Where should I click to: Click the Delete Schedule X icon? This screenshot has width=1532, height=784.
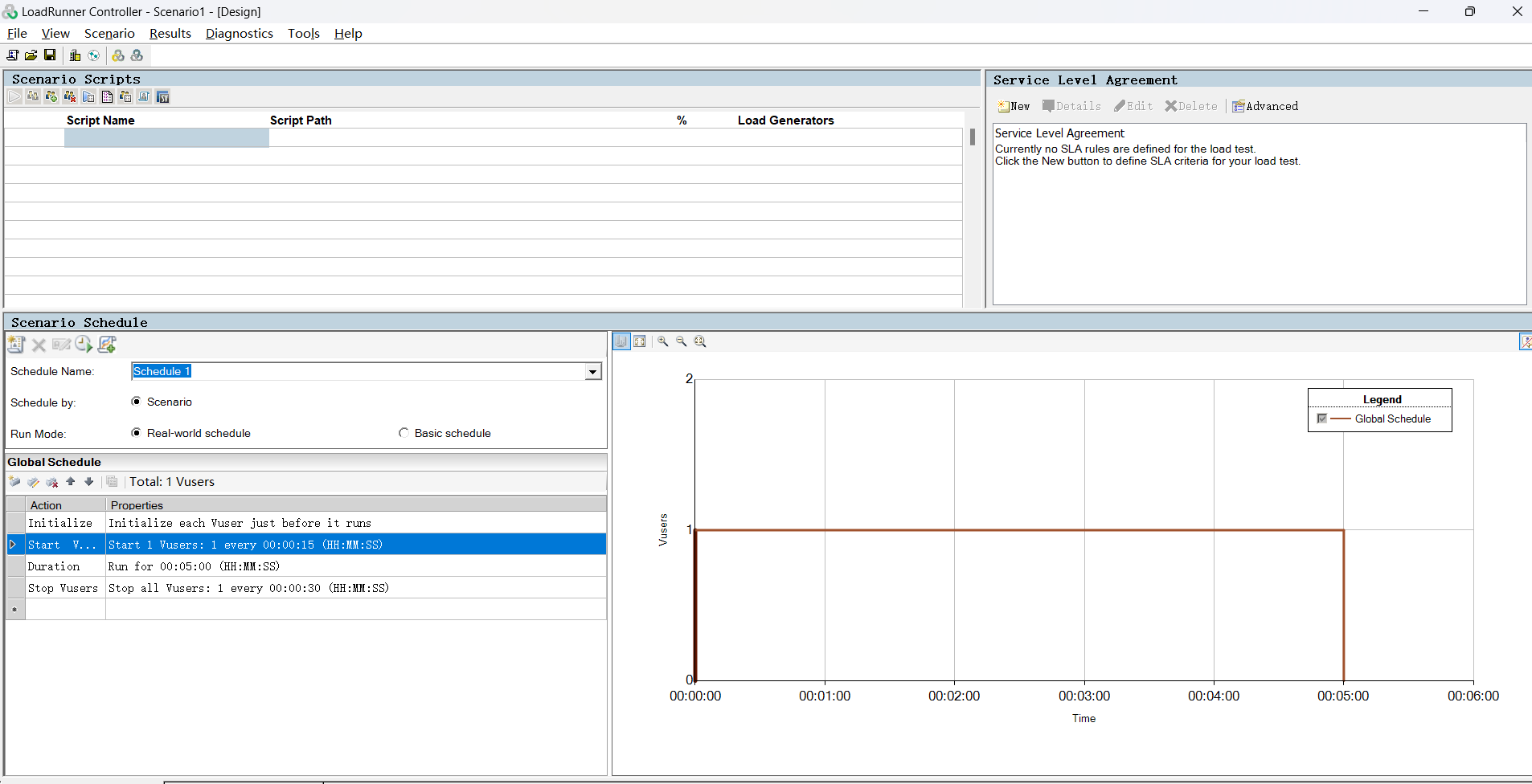coord(39,345)
